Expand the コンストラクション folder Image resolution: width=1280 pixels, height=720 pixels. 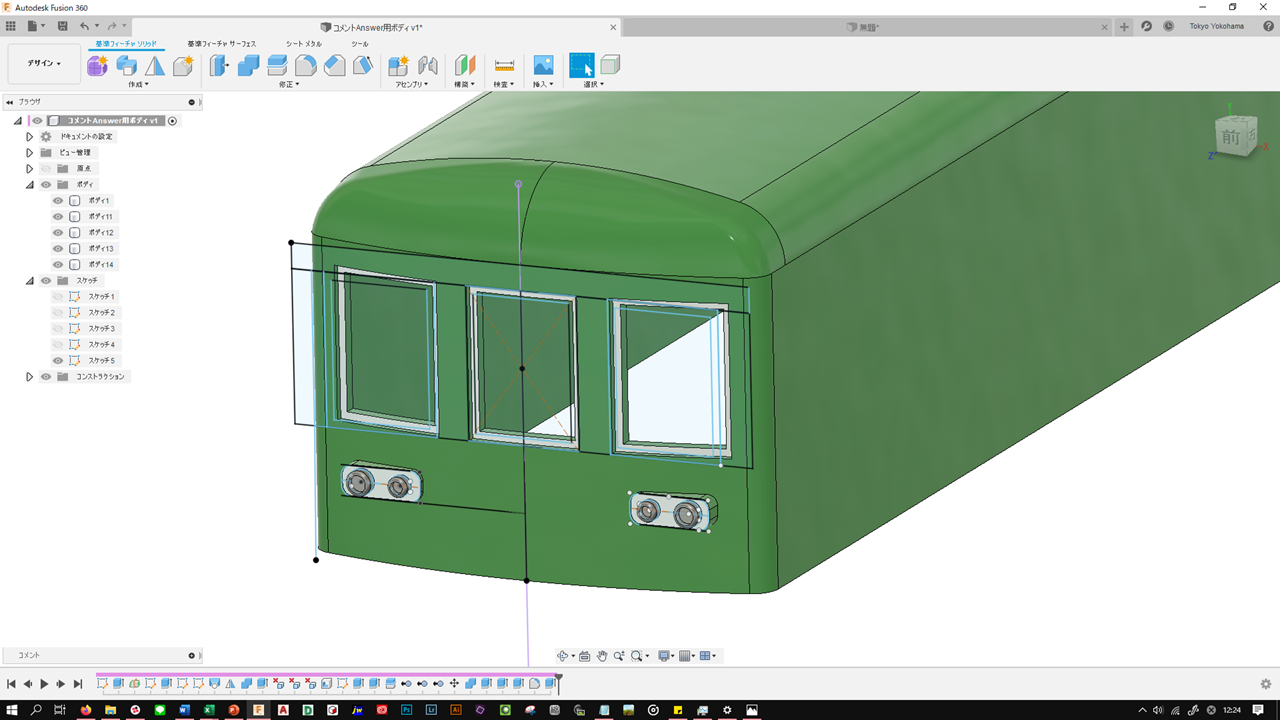(30, 377)
